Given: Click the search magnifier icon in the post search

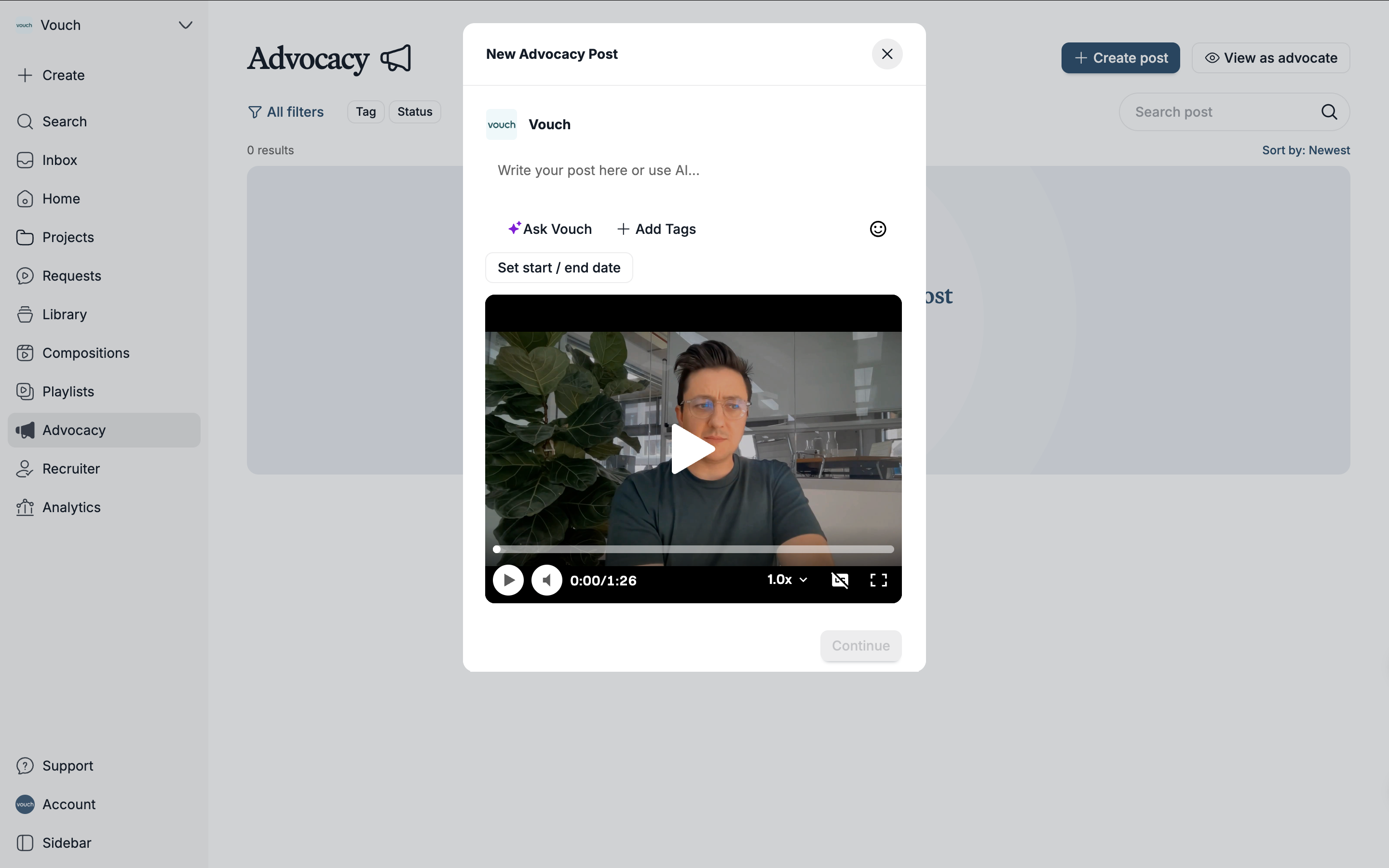Looking at the screenshot, I should click(1329, 112).
